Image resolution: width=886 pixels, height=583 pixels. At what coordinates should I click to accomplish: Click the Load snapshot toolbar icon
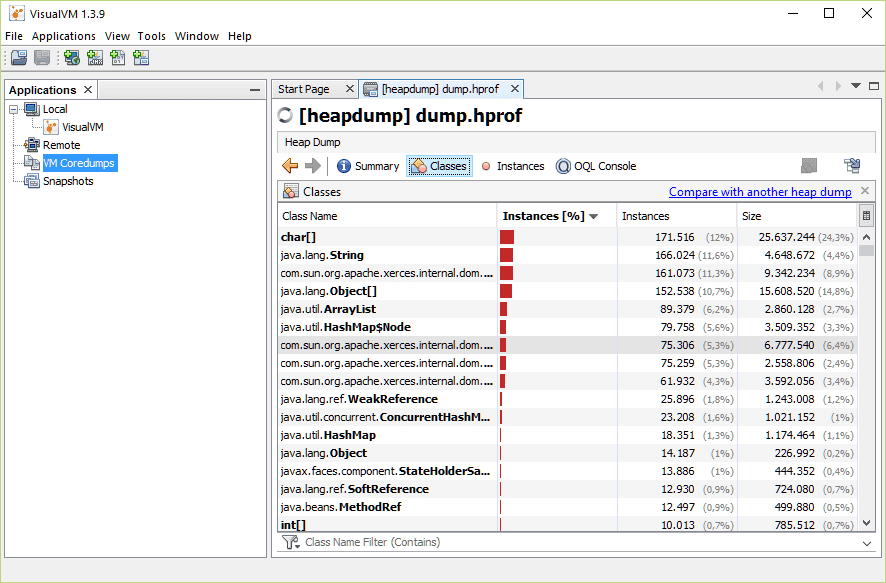(x=19, y=58)
